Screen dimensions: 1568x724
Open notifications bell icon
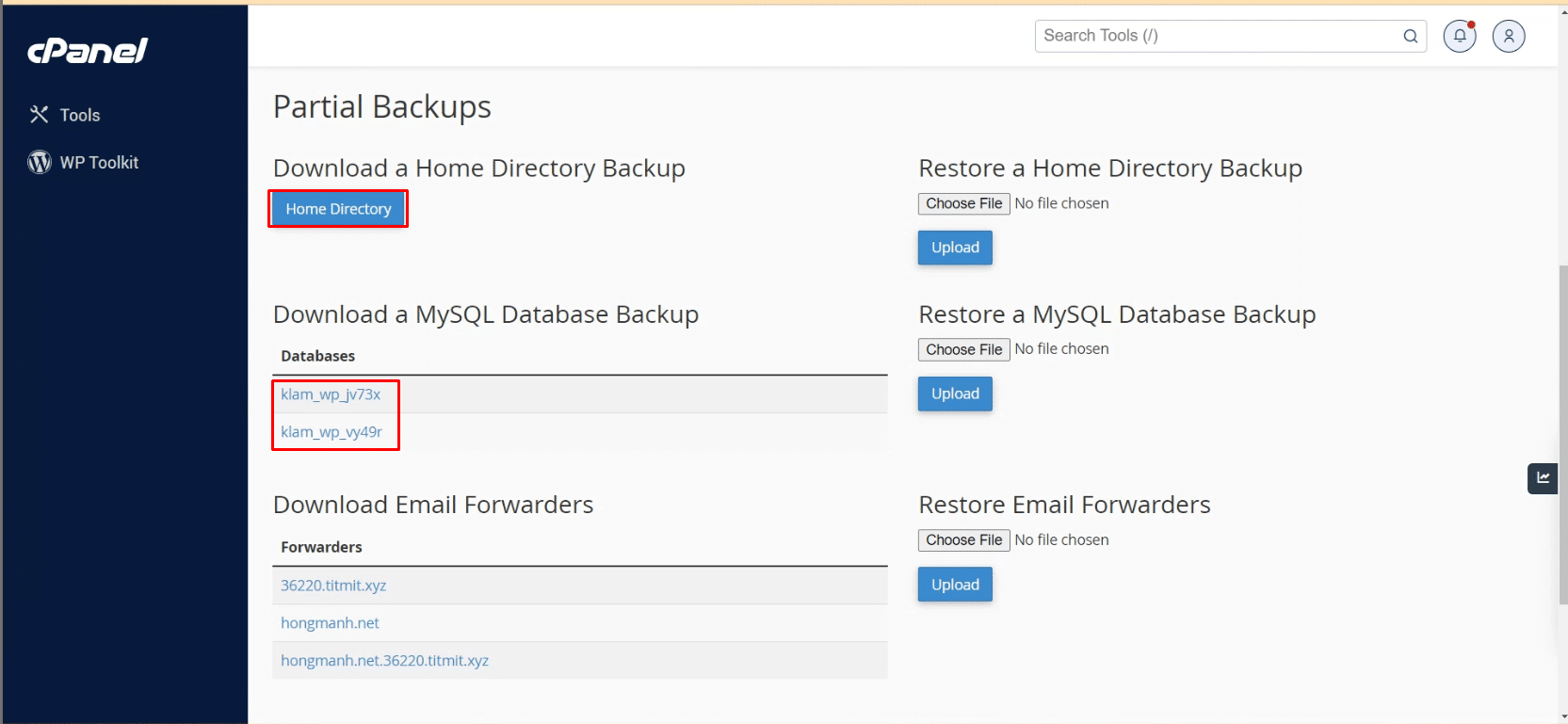[x=1460, y=36]
